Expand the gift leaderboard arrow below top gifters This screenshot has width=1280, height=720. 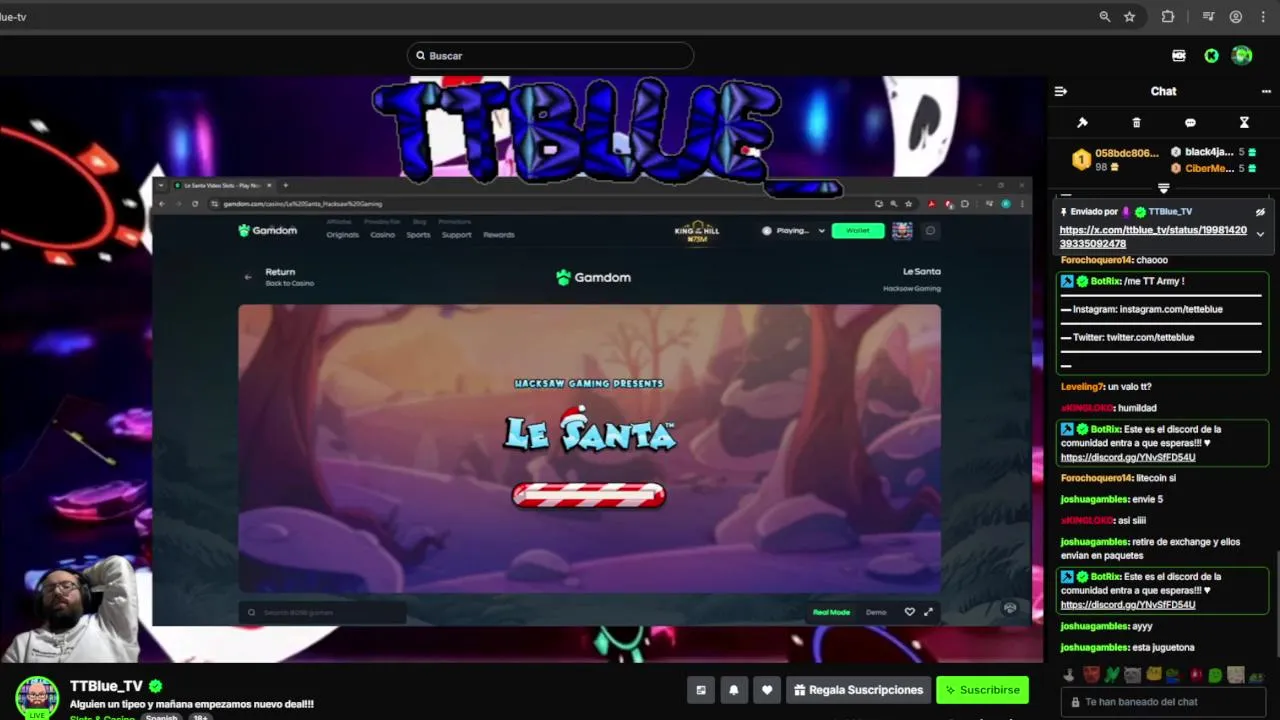tap(1163, 188)
